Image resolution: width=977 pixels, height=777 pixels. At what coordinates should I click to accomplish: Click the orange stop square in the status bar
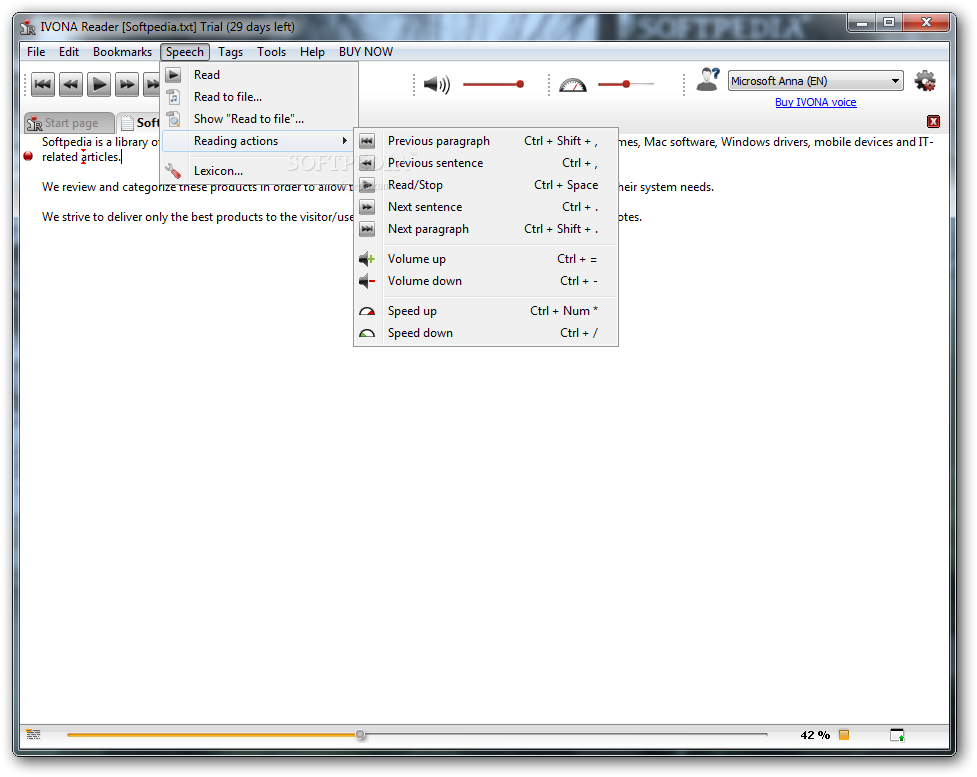click(844, 735)
